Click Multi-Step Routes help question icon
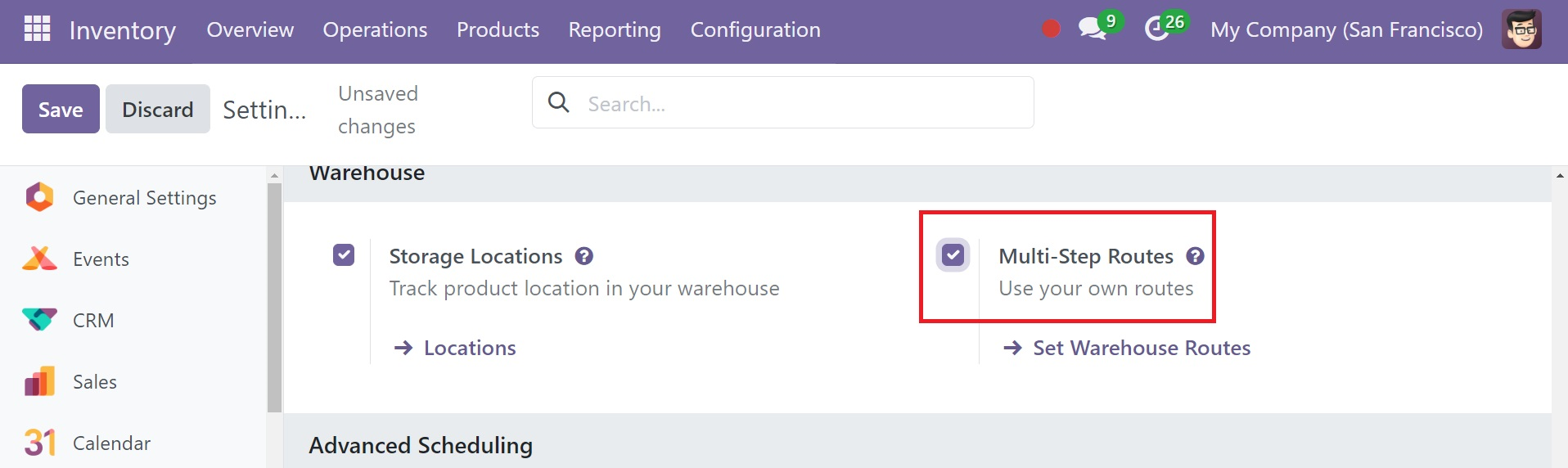 point(1195,256)
